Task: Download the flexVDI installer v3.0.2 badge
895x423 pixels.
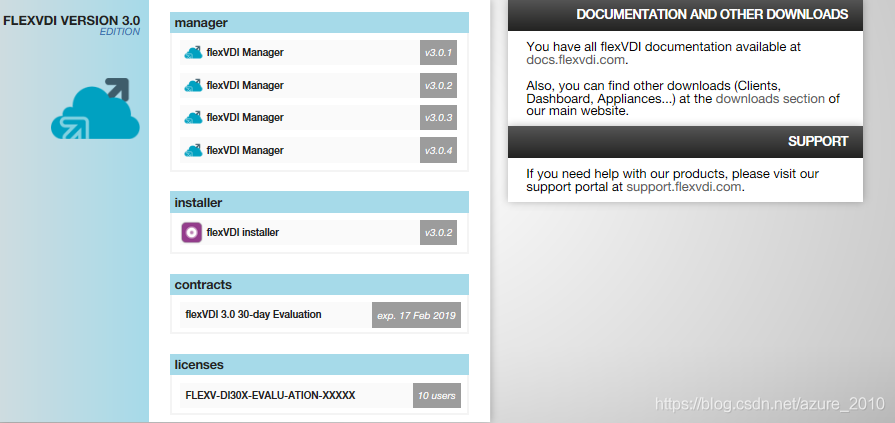Action: pos(438,232)
